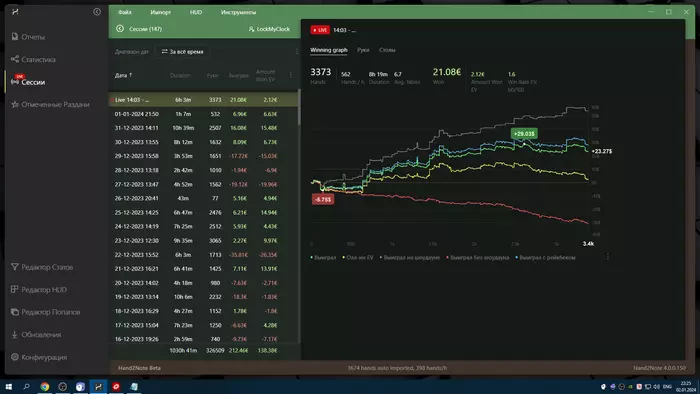700x394 pixels.
Task: Click the volume icon in system tray
Action: 657,386
